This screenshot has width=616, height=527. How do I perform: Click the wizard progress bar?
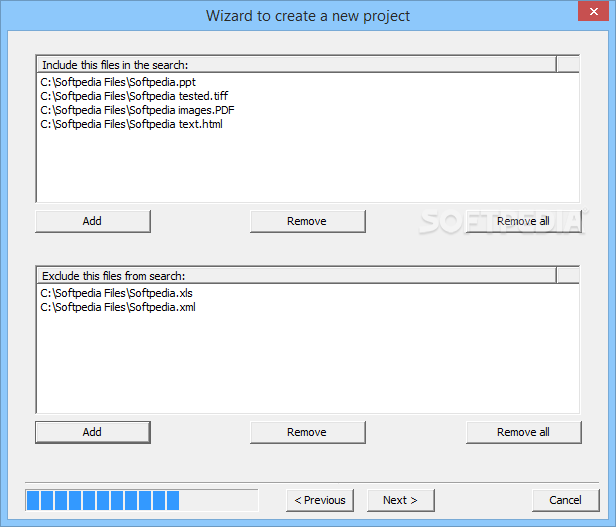[x=142, y=500]
